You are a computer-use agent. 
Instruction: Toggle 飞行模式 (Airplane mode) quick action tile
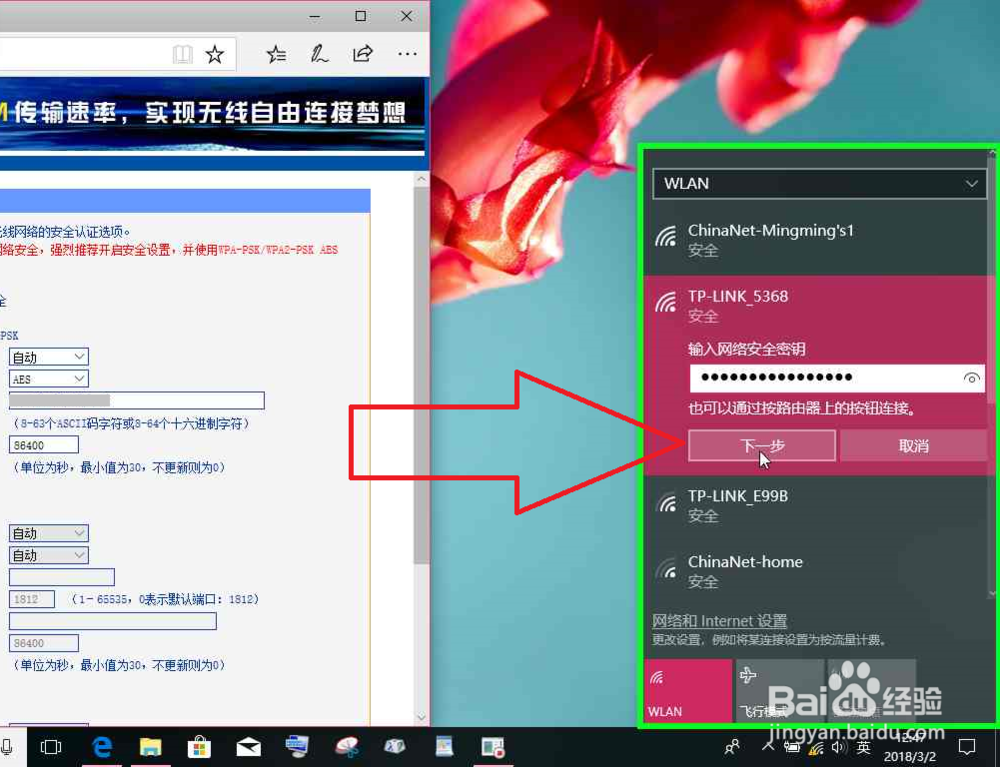(780, 690)
